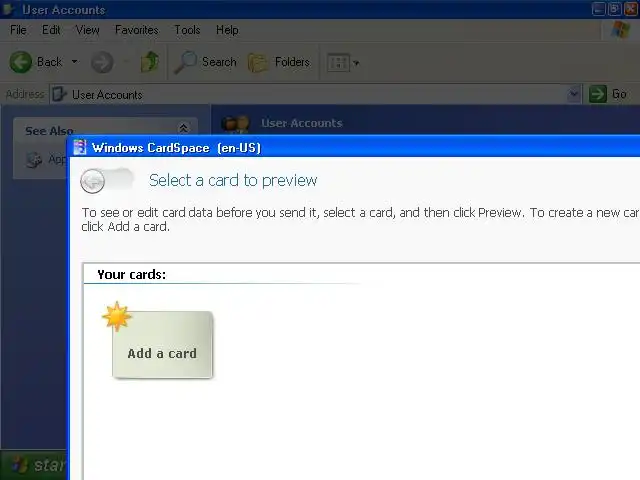This screenshot has height=480, width=640.
Task: Click the User Accounts window title icon
Action: point(8,9)
